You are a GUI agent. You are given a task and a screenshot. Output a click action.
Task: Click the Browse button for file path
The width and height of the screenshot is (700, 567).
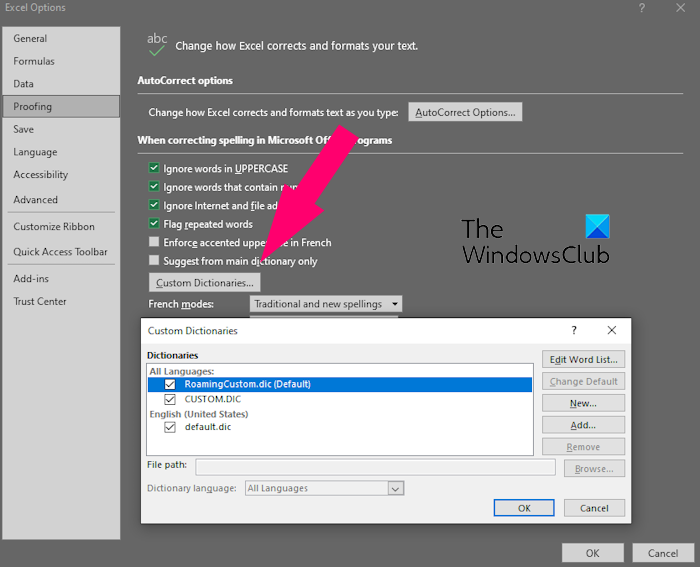coord(594,469)
